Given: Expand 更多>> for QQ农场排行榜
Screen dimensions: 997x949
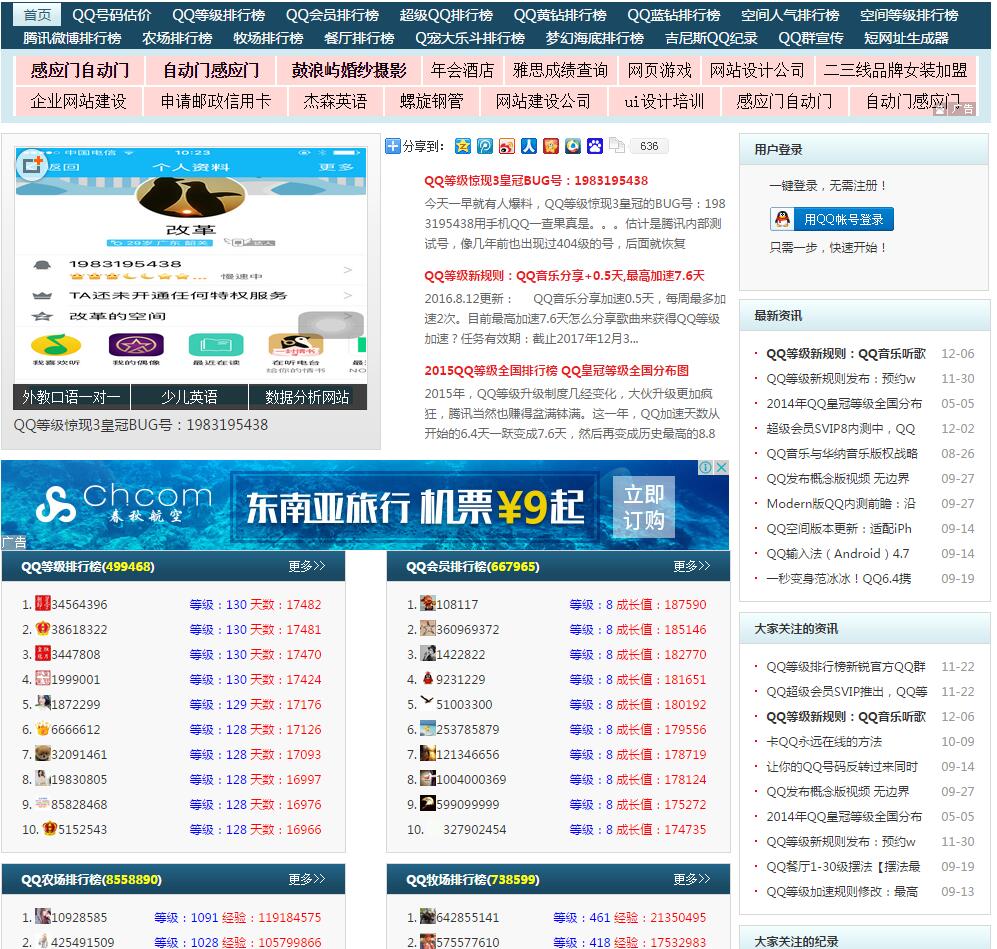Looking at the screenshot, I should (x=307, y=879).
